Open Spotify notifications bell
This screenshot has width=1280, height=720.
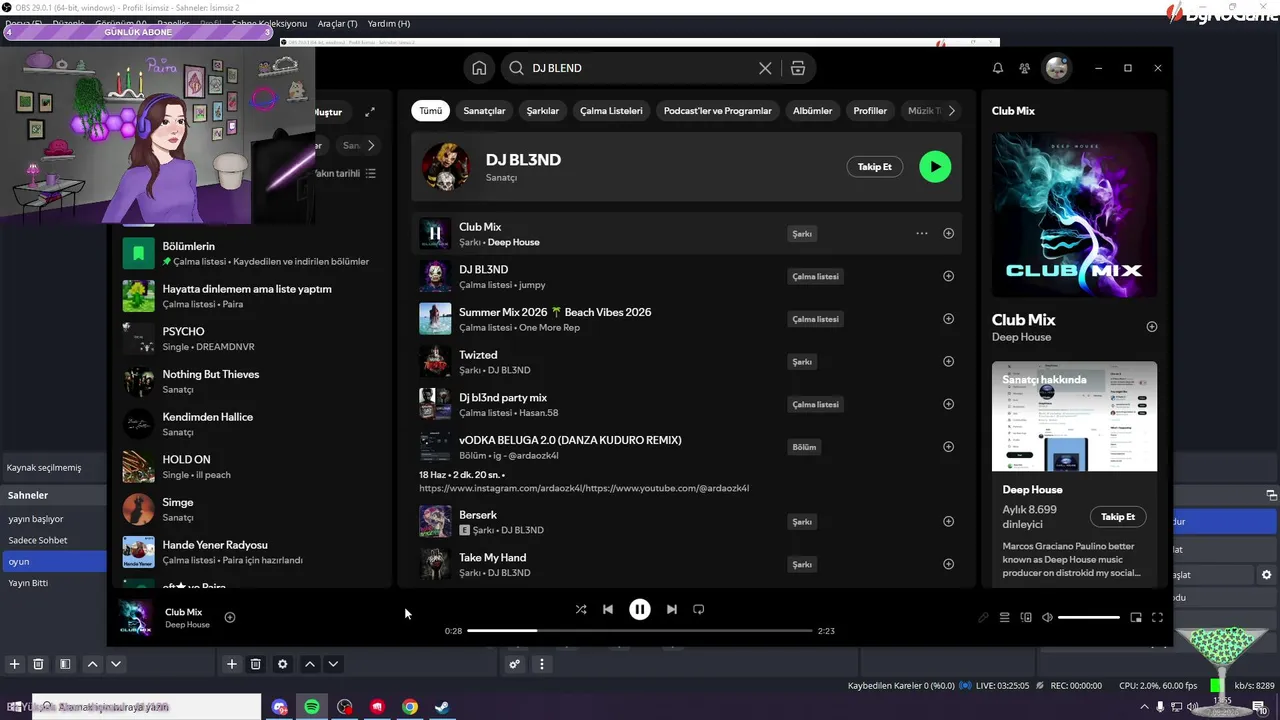(997, 68)
